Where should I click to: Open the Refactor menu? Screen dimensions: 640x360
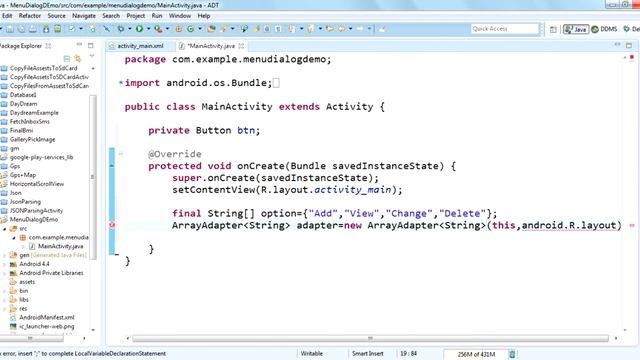tap(30, 16)
